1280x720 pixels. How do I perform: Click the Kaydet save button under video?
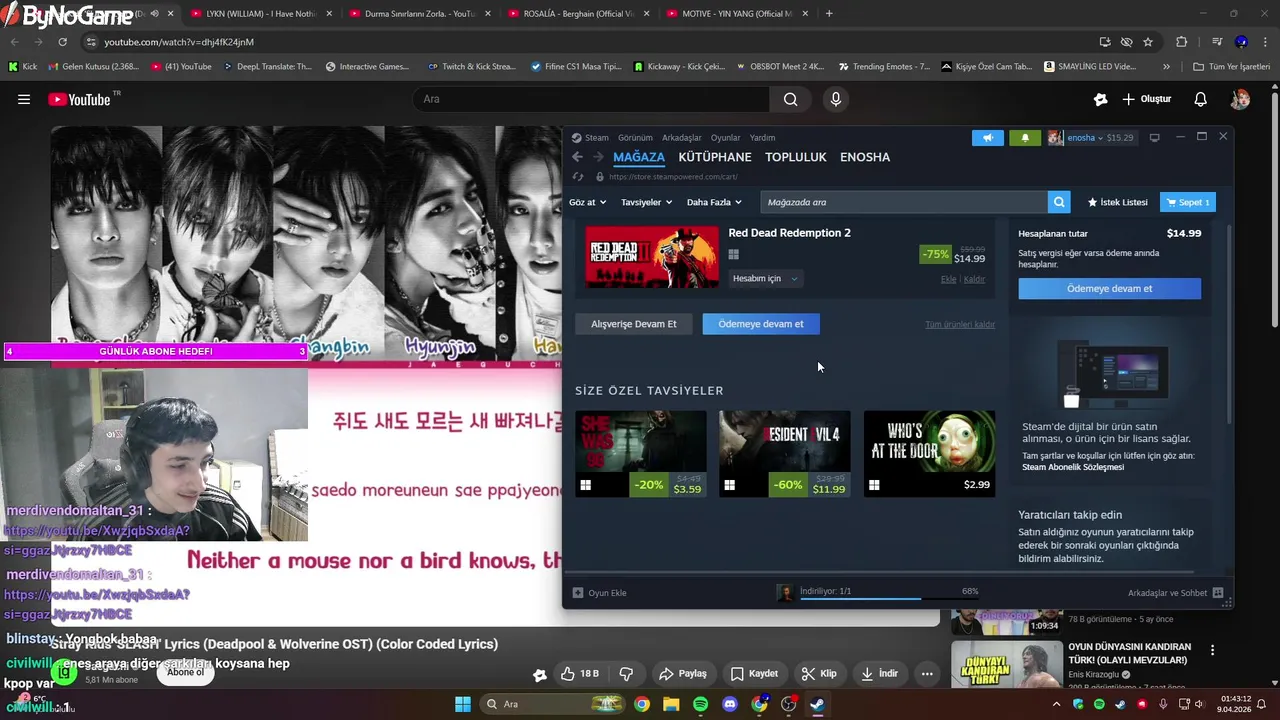(x=753, y=674)
